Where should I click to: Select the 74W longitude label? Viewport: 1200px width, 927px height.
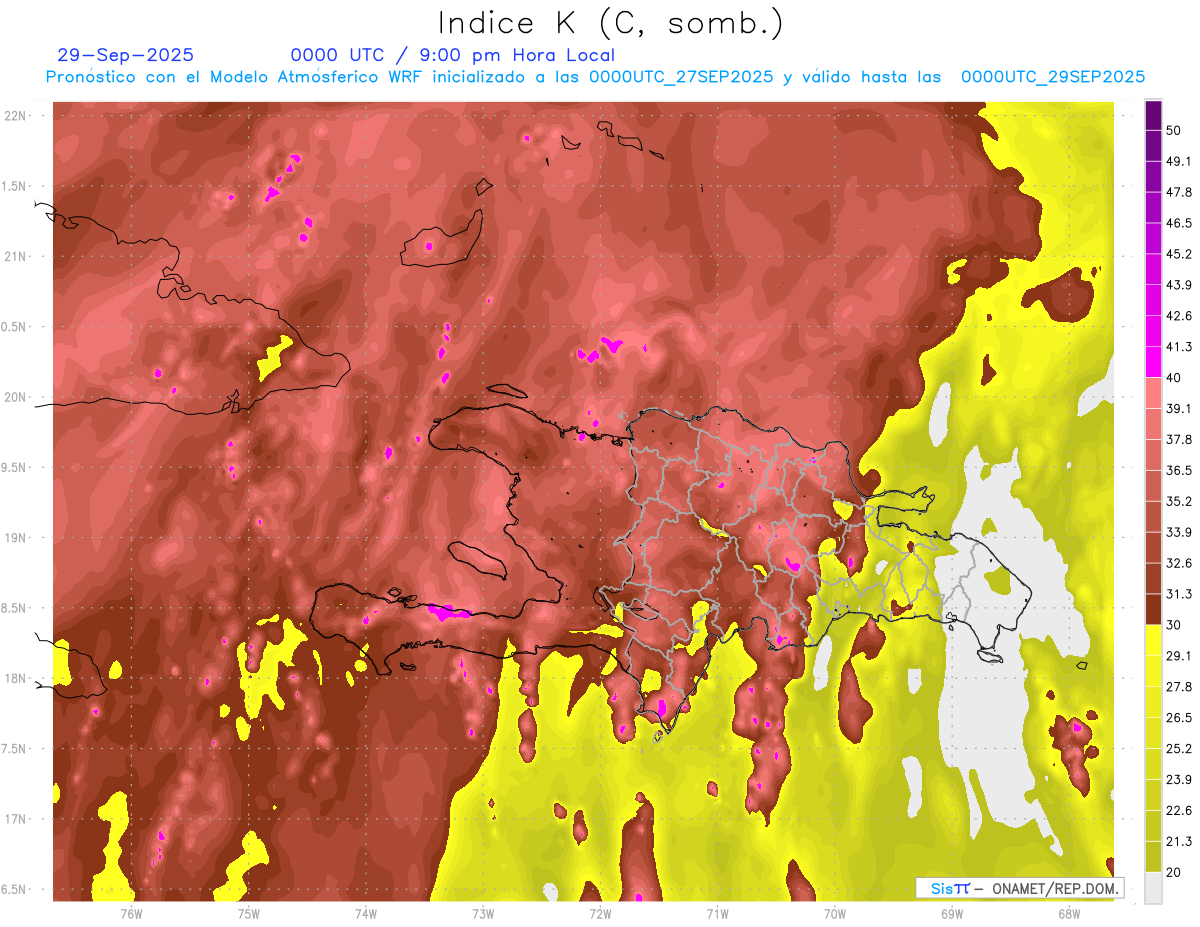point(366,913)
